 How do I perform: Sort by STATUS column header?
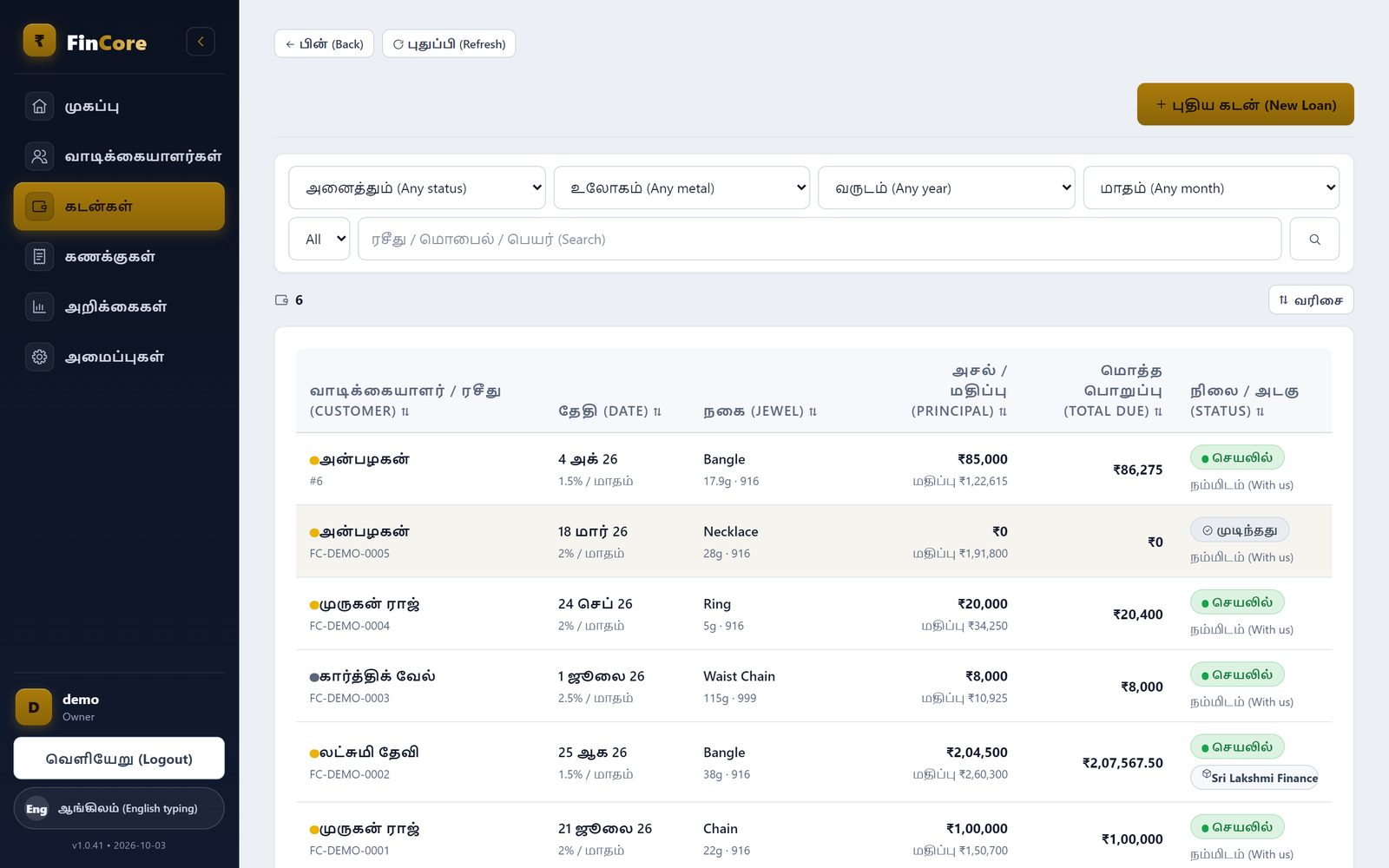[x=1244, y=401]
